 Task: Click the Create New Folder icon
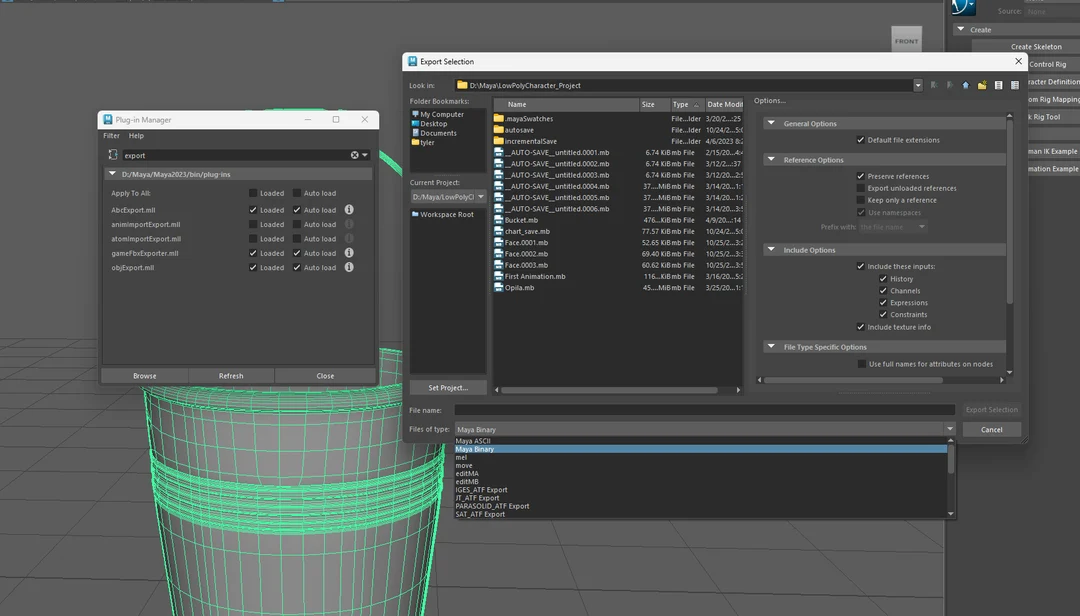point(983,84)
